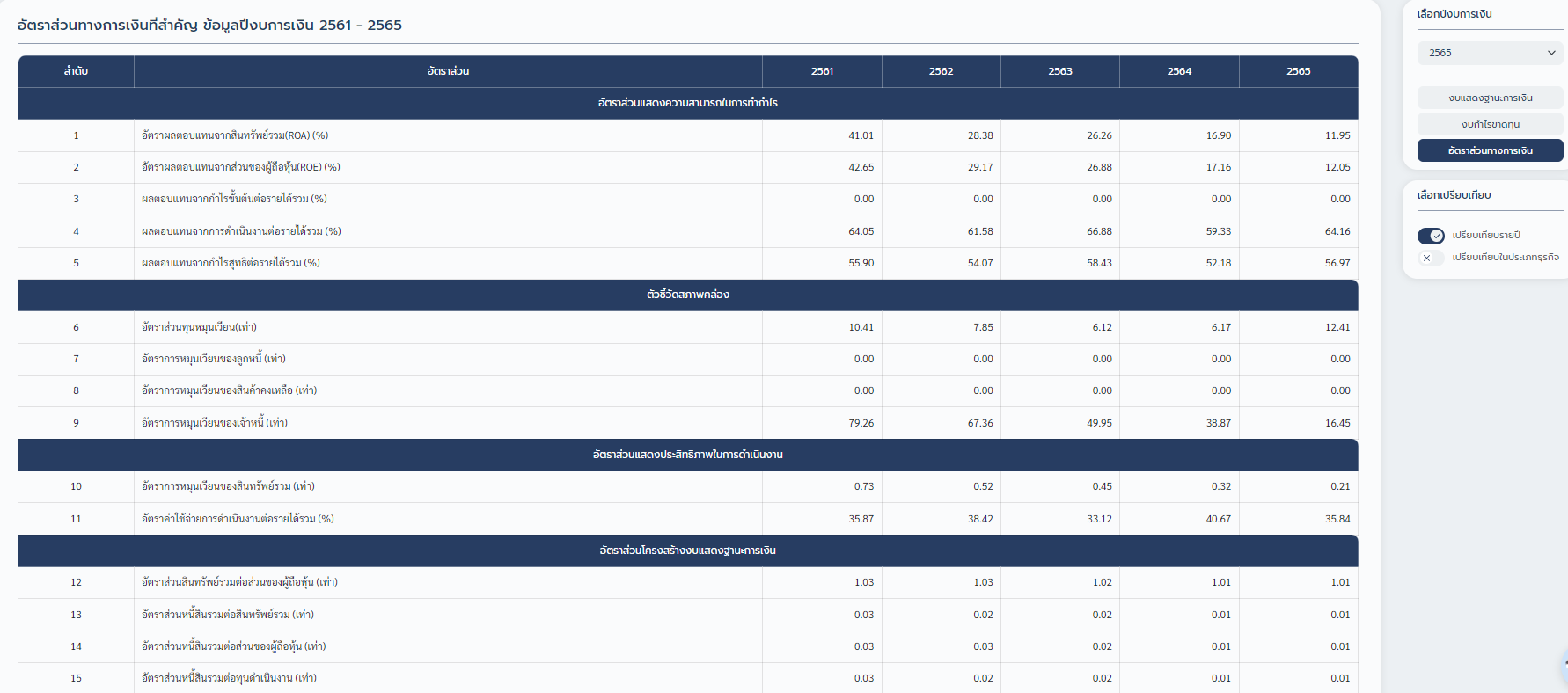Toggle the yearly comparison switch (เปรียบเทียบรายปี)
The width and height of the screenshot is (1568, 693).
(1431, 236)
